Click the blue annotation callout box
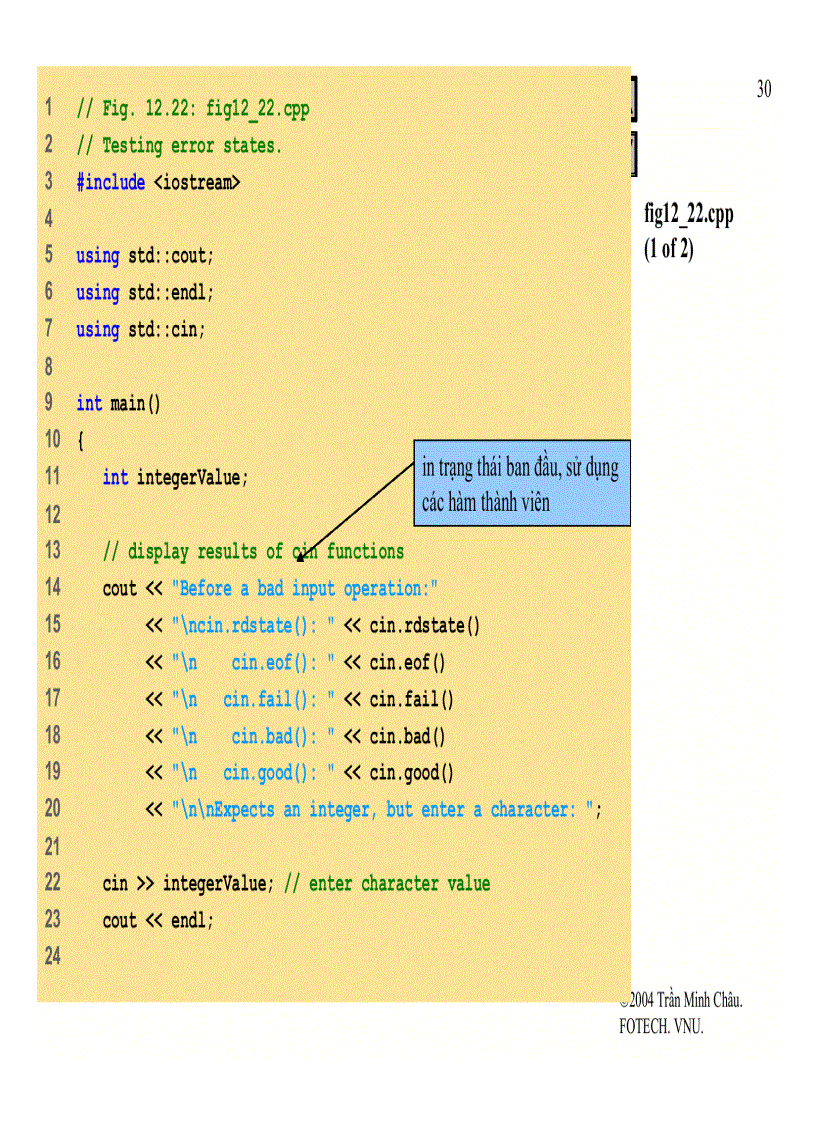This screenshot has height=1123, width=816. [x=521, y=483]
